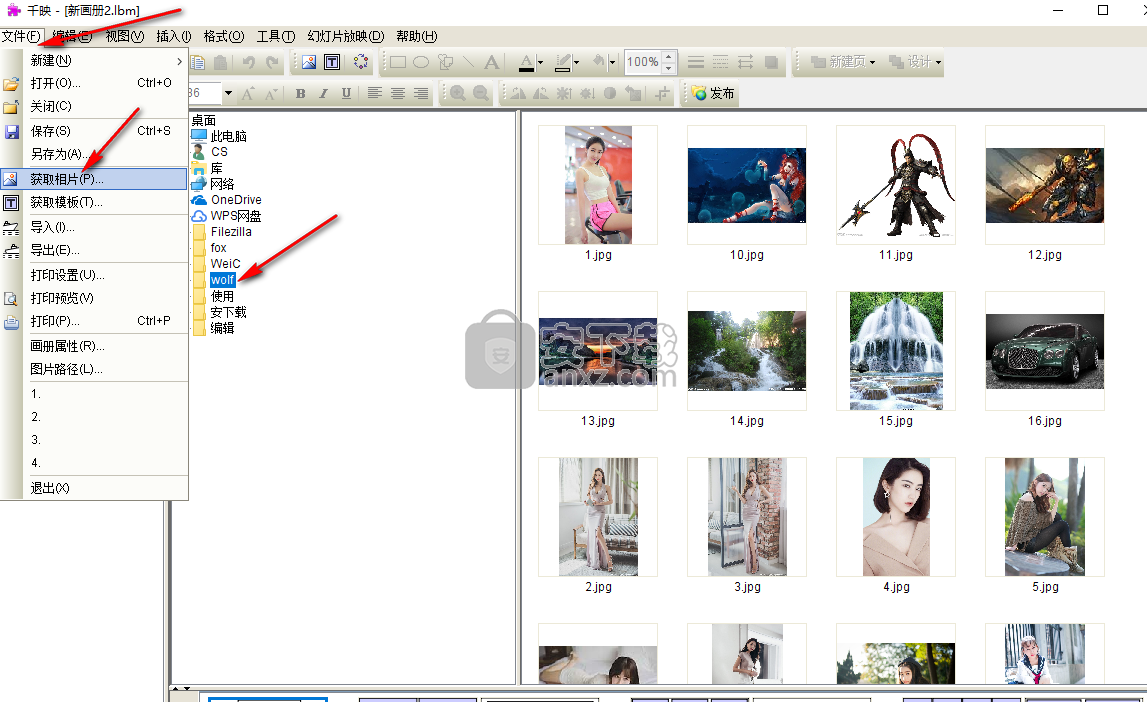Open the font size dropdown arrow
This screenshot has width=1147, height=702.
pos(228,93)
